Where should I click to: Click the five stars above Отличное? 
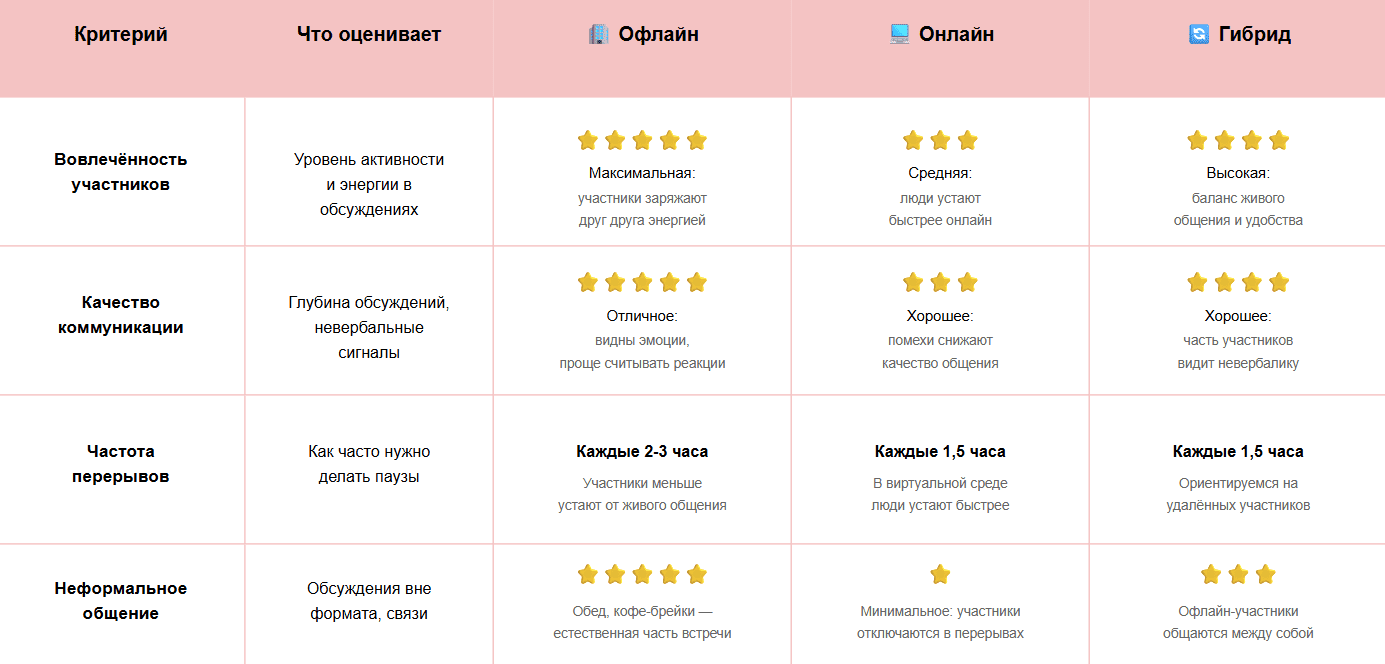tap(642, 283)
